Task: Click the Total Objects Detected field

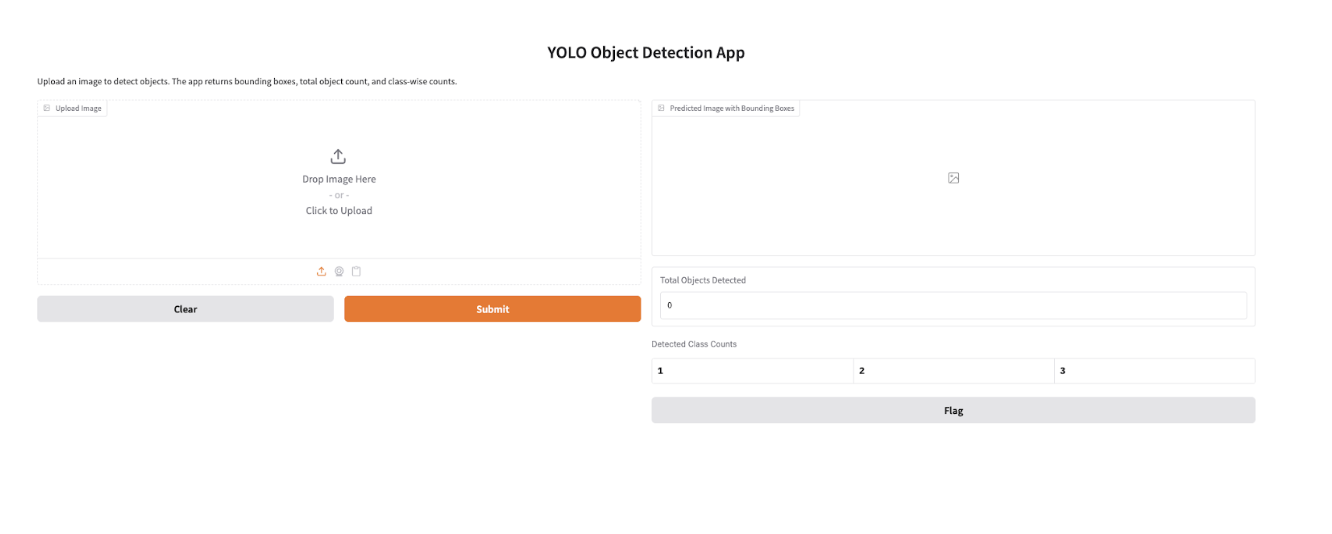Action: pos(953,305)
